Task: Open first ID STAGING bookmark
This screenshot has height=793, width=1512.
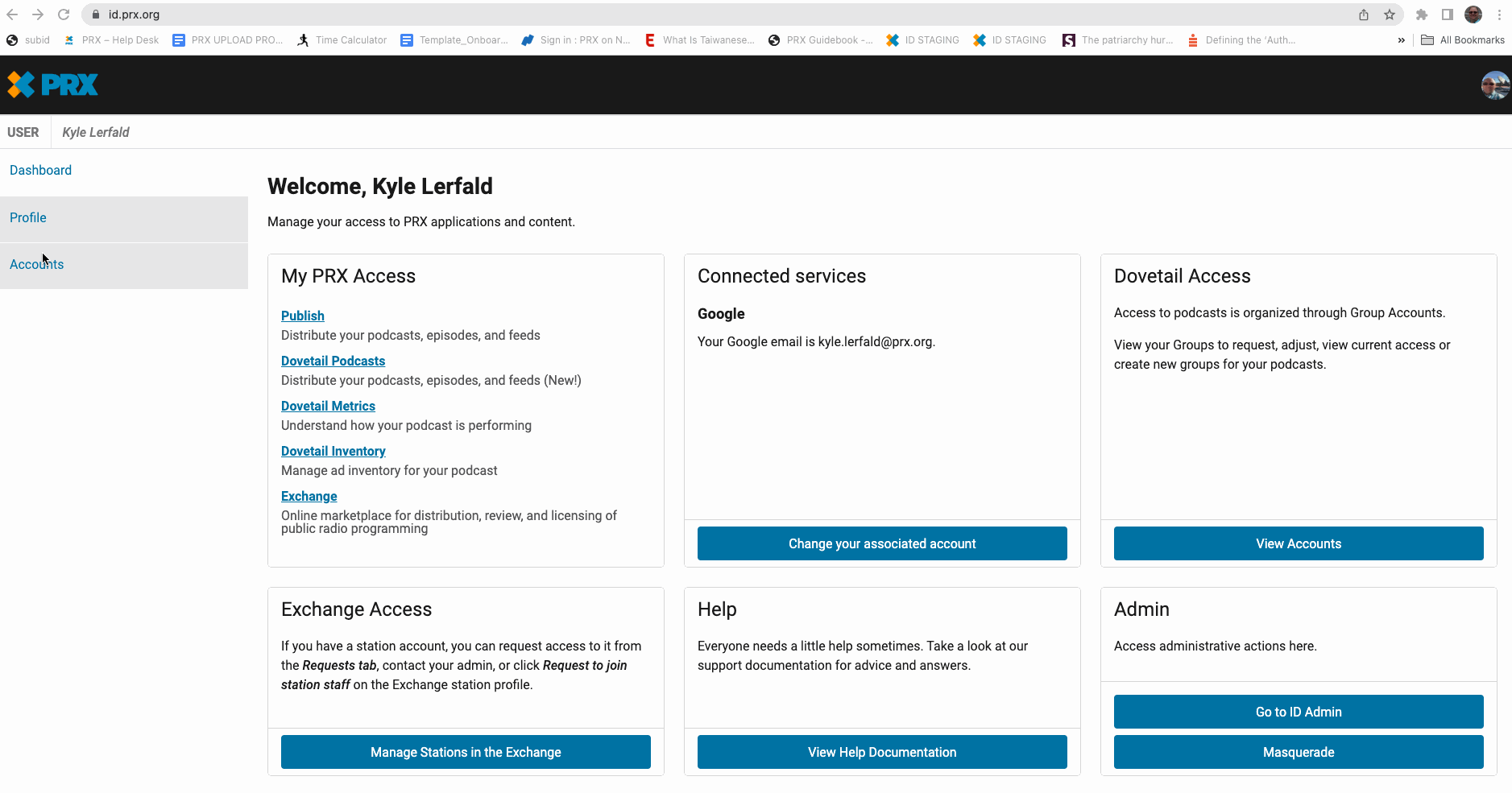Action: (x=922, y=40)
